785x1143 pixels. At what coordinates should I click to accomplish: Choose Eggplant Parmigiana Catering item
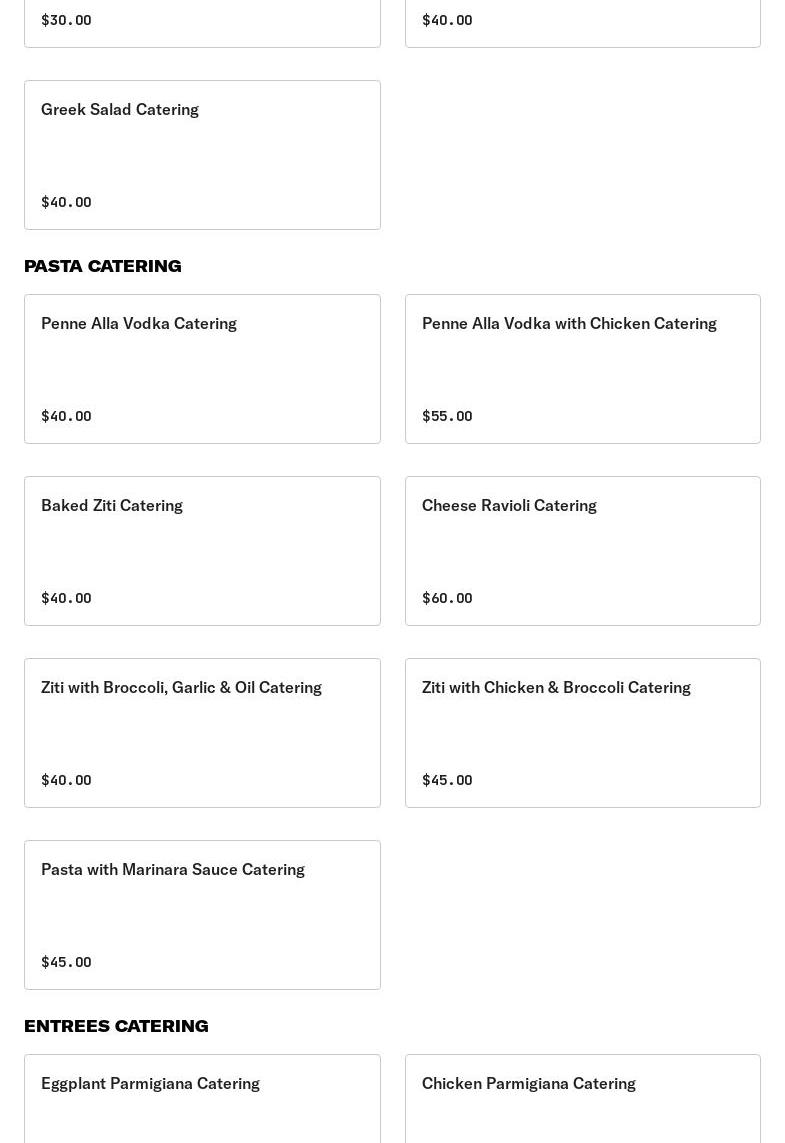[202, 1099]
